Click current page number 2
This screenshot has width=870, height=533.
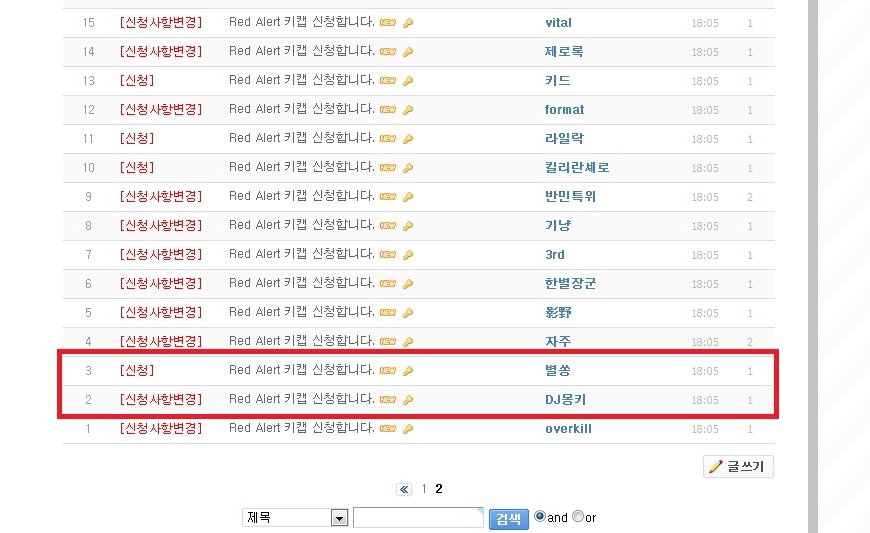tap(439, 489)
